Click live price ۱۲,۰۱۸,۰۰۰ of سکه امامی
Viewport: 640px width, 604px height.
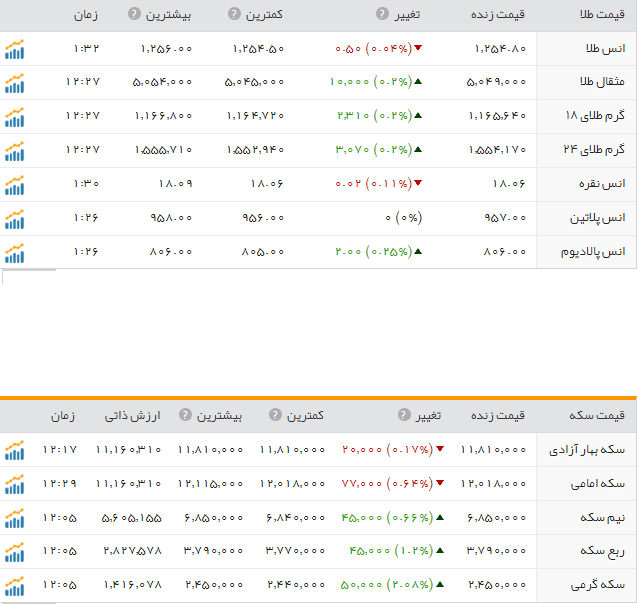[x=493, y=484]
